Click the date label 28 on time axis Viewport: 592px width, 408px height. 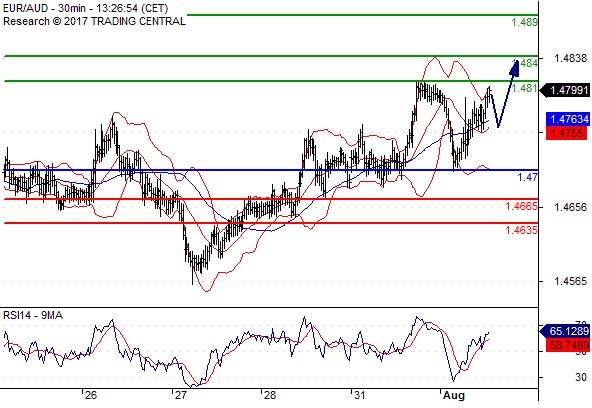[270, 396]
